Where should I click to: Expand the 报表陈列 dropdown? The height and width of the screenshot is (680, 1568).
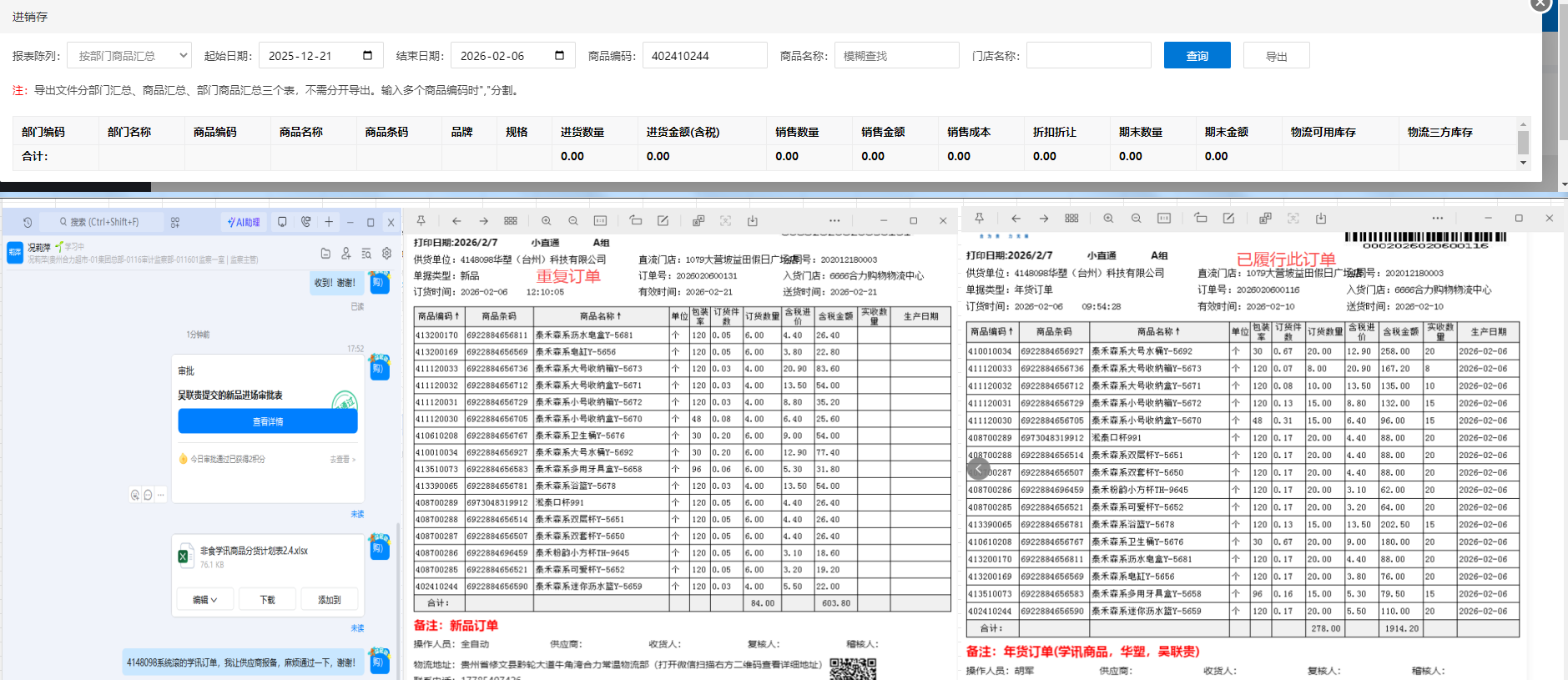[x=129, y=56]
